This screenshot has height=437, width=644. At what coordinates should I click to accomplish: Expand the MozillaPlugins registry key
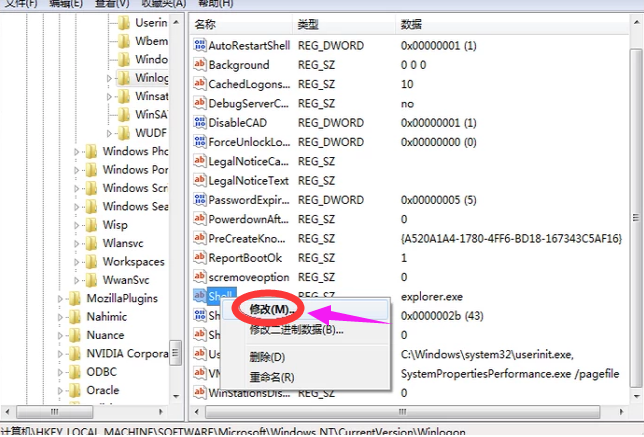pos(60,298)
